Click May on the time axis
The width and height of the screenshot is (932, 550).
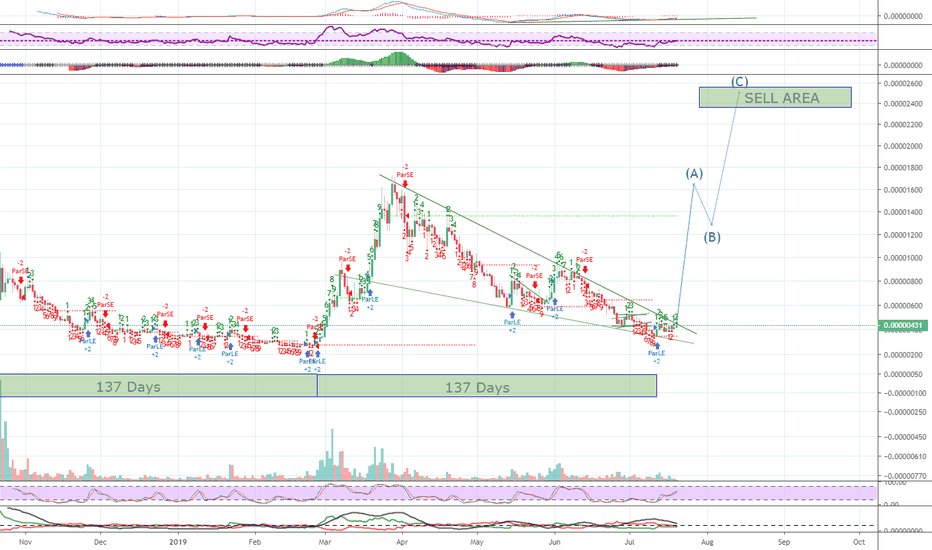click(x=476, y=542)
